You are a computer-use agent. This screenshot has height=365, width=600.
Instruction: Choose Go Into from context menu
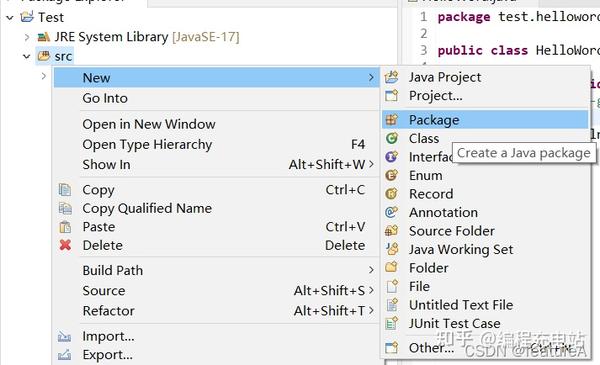(216, 98)
